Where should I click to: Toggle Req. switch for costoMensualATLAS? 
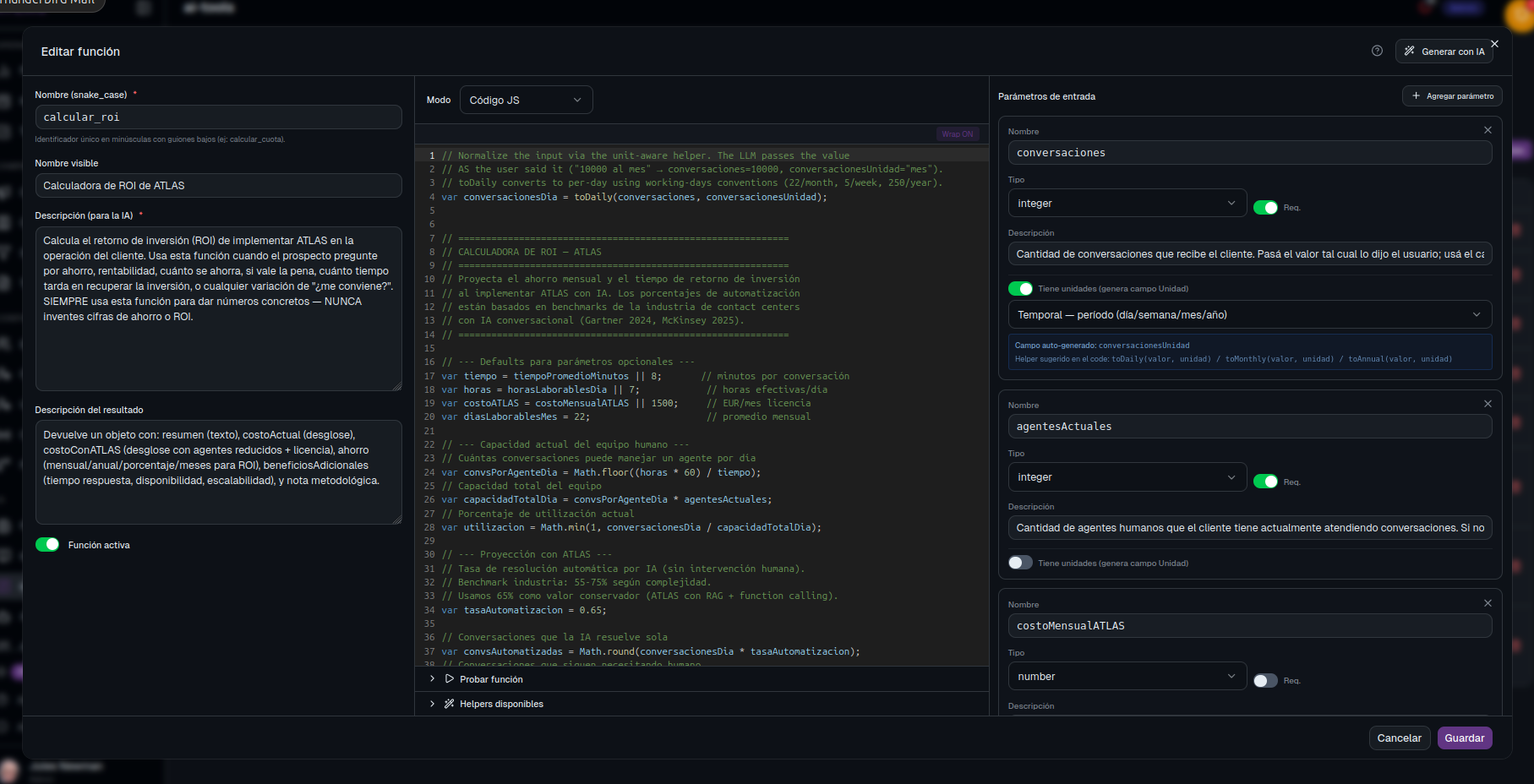tap(1265, 681)
